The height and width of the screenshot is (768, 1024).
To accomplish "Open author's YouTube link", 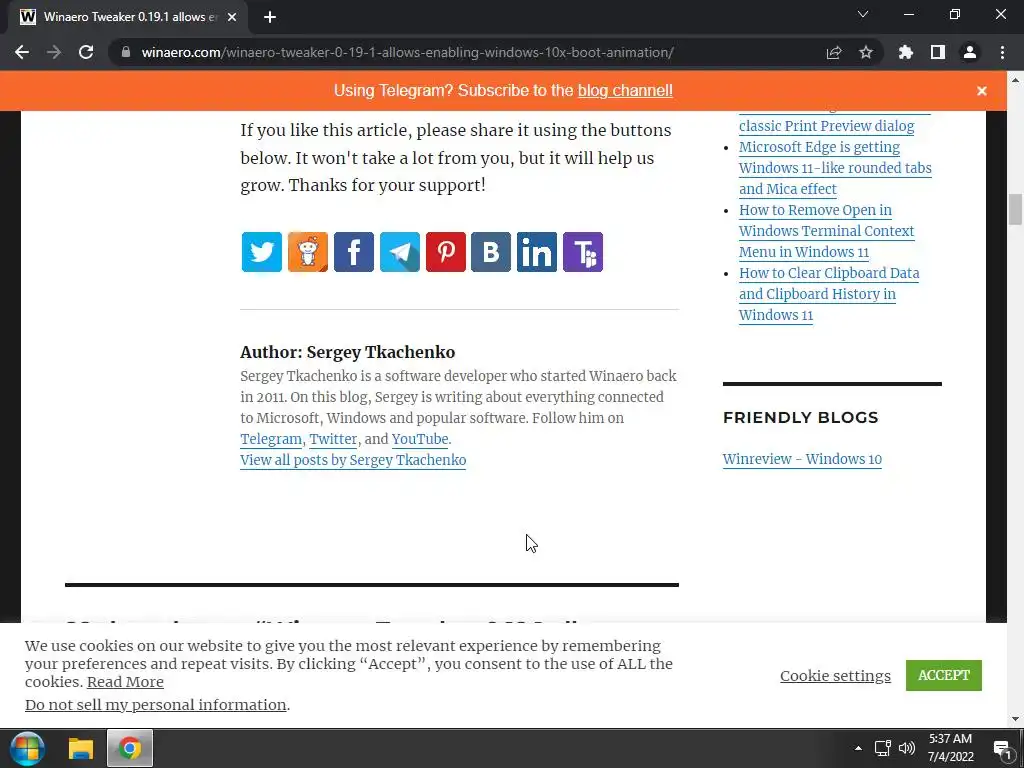I will pyautogui.click(x=420, y=440).
